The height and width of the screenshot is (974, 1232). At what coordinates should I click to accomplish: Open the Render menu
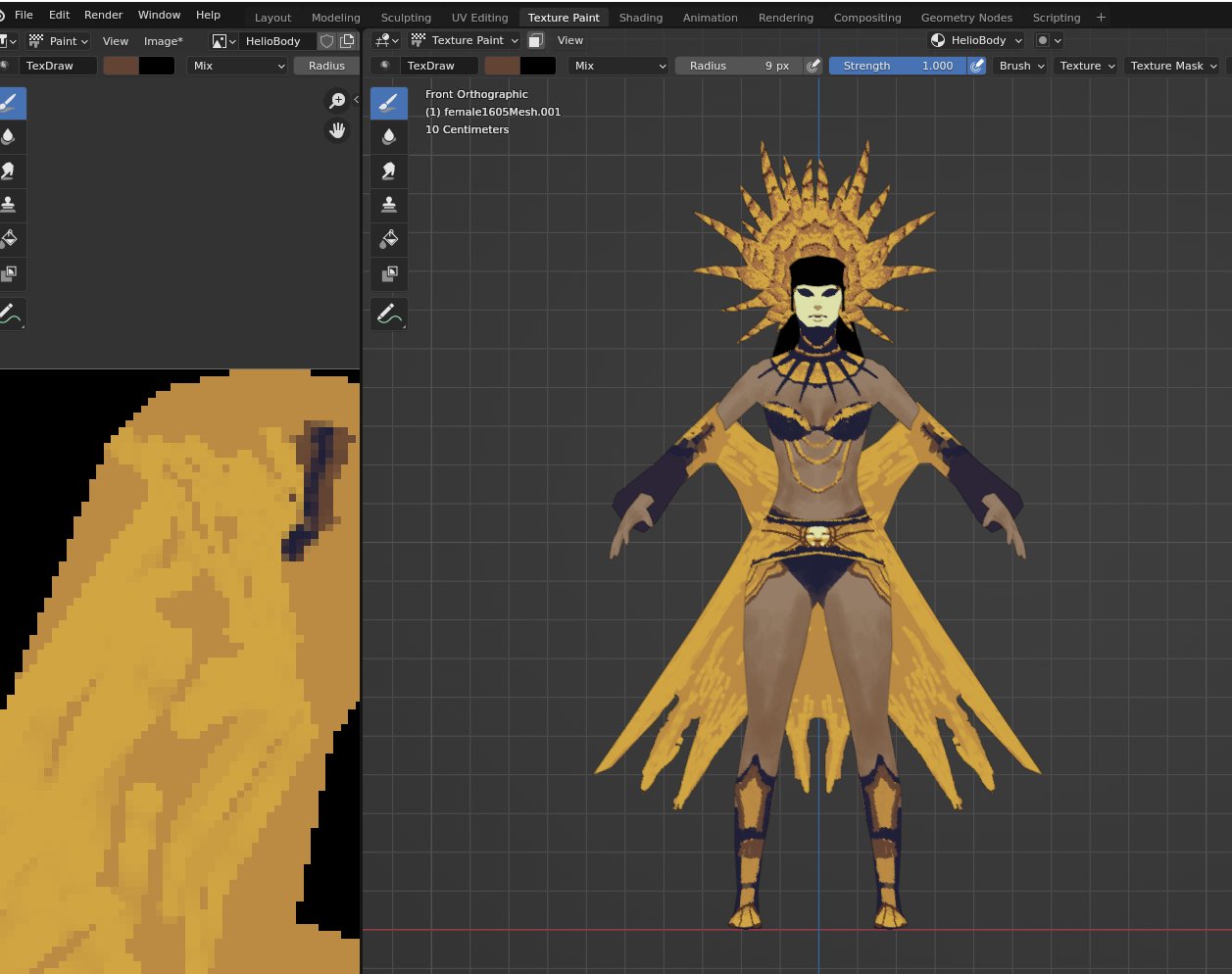103,15
